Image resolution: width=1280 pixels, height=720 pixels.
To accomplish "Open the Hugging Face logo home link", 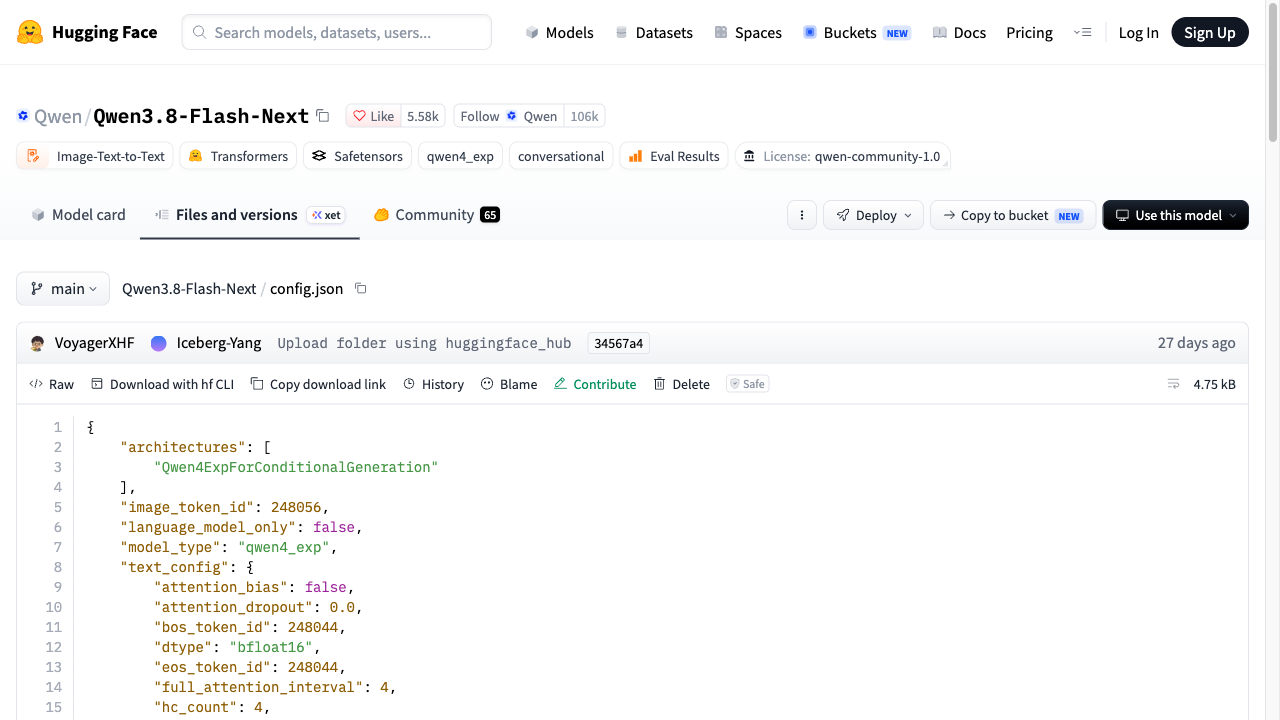I will (87, 32).
